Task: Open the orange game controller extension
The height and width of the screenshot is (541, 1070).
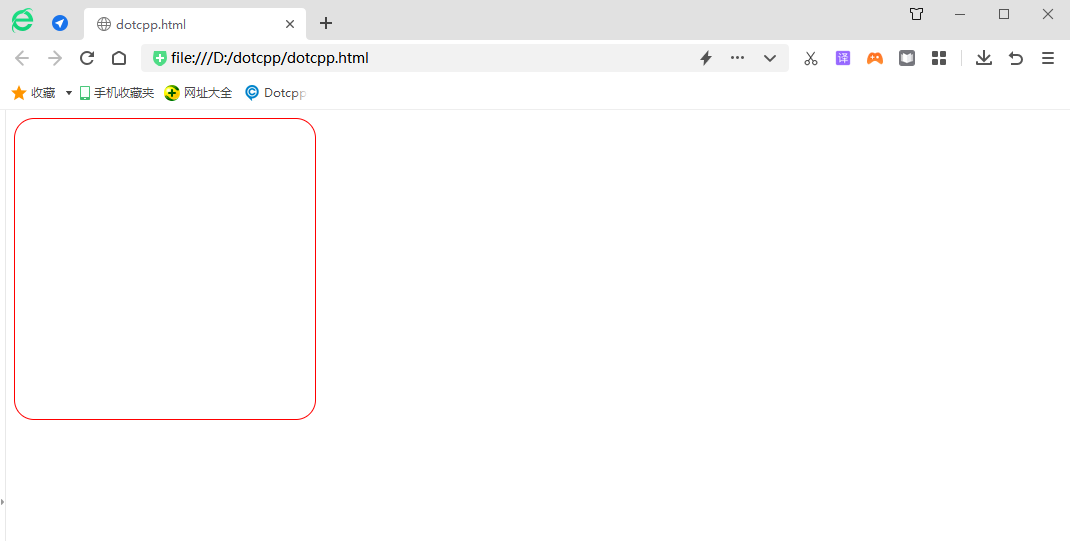Action: [875, 58]
